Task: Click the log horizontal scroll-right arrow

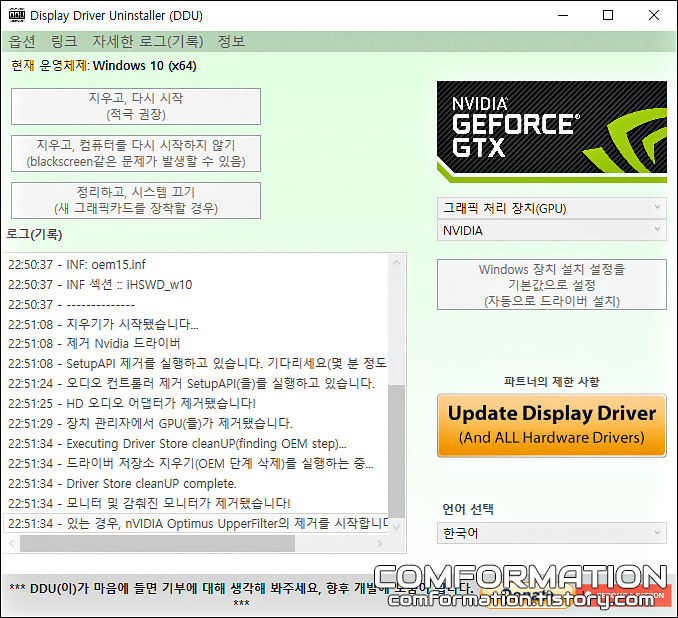Action: click(x=379, y=543)
